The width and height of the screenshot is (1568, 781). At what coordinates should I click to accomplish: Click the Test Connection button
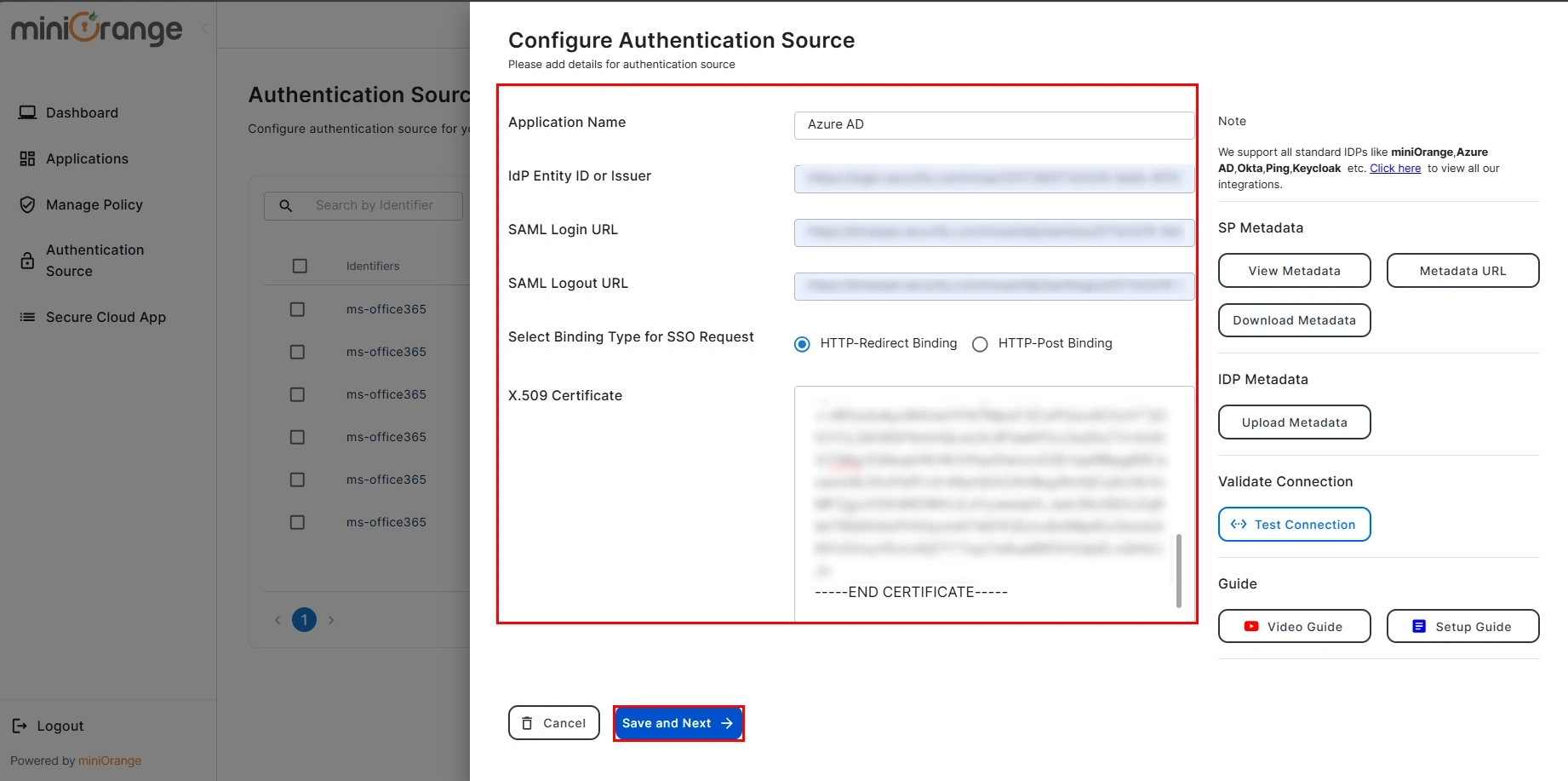pyautogui.click(x=1294, y=525)
